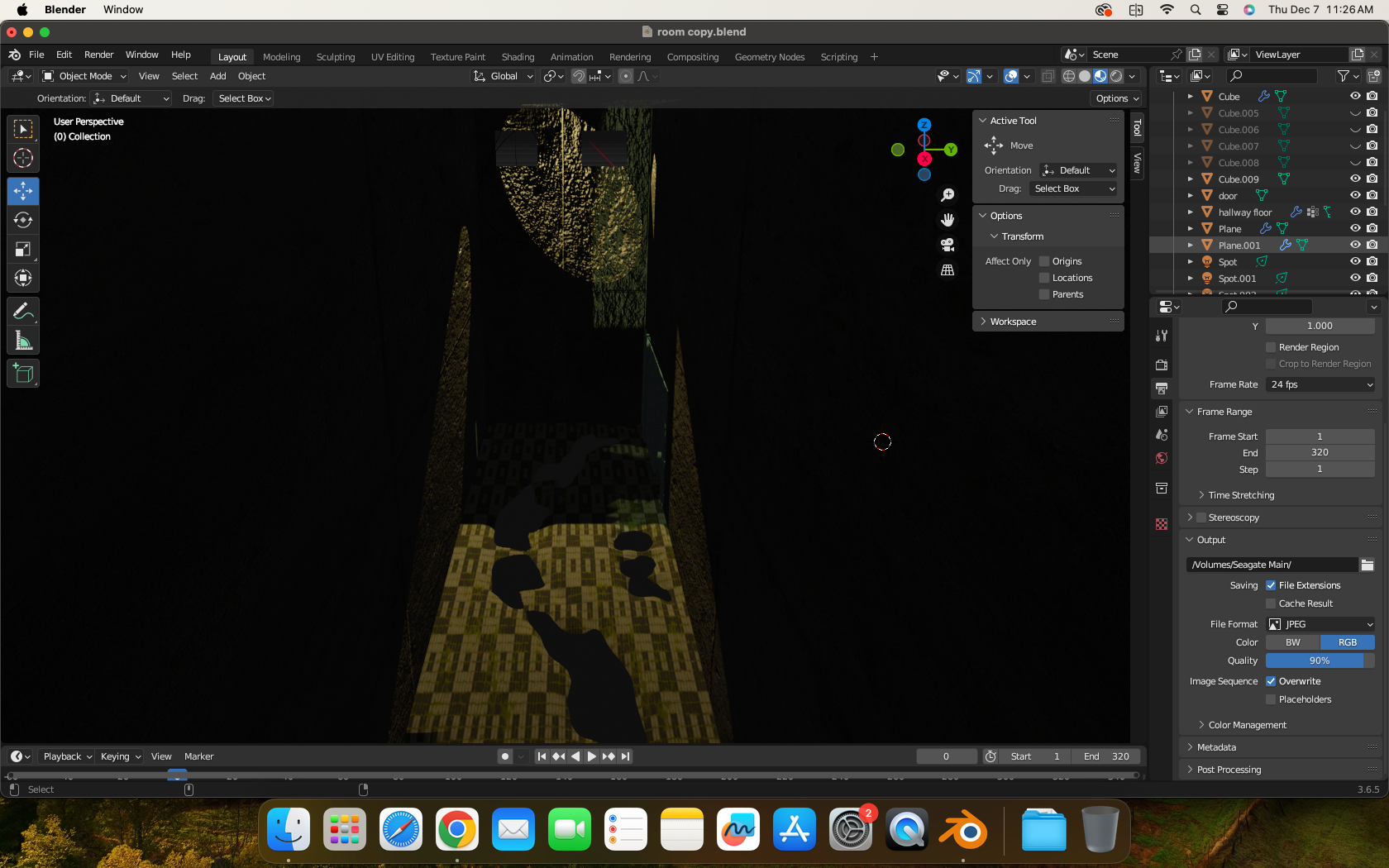1389x868 pixels.
Task: Select the Move tool in toolbar
Action: tap(23, 191)
